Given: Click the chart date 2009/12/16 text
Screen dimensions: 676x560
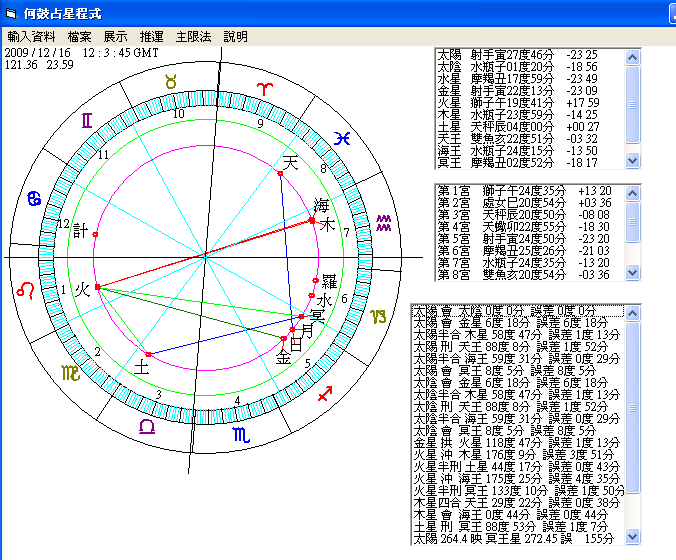Looking at the screenshot, I should [38, 53].
